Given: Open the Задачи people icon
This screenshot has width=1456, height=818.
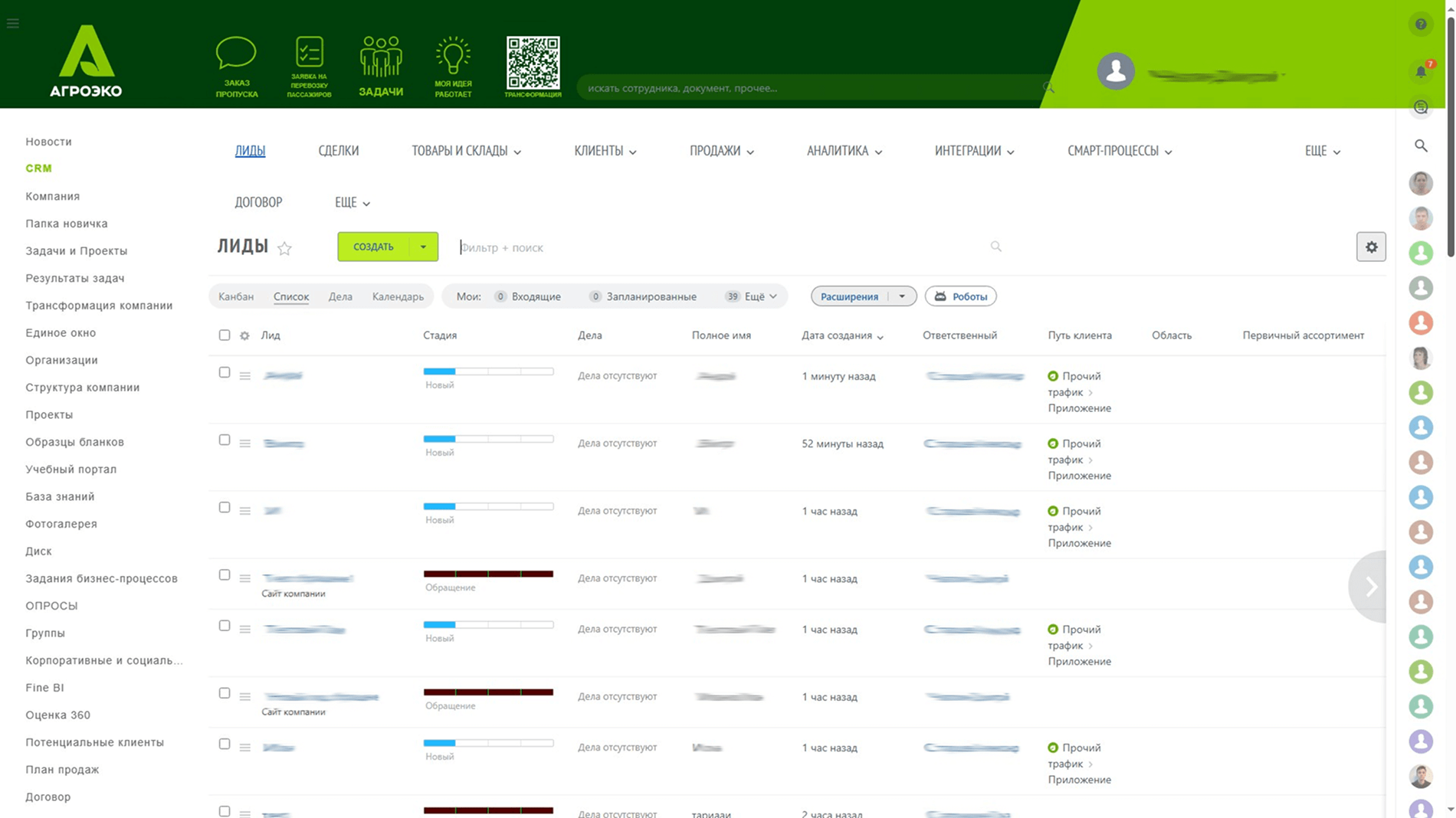Looking at the screenshot, I should pos(381,67).
